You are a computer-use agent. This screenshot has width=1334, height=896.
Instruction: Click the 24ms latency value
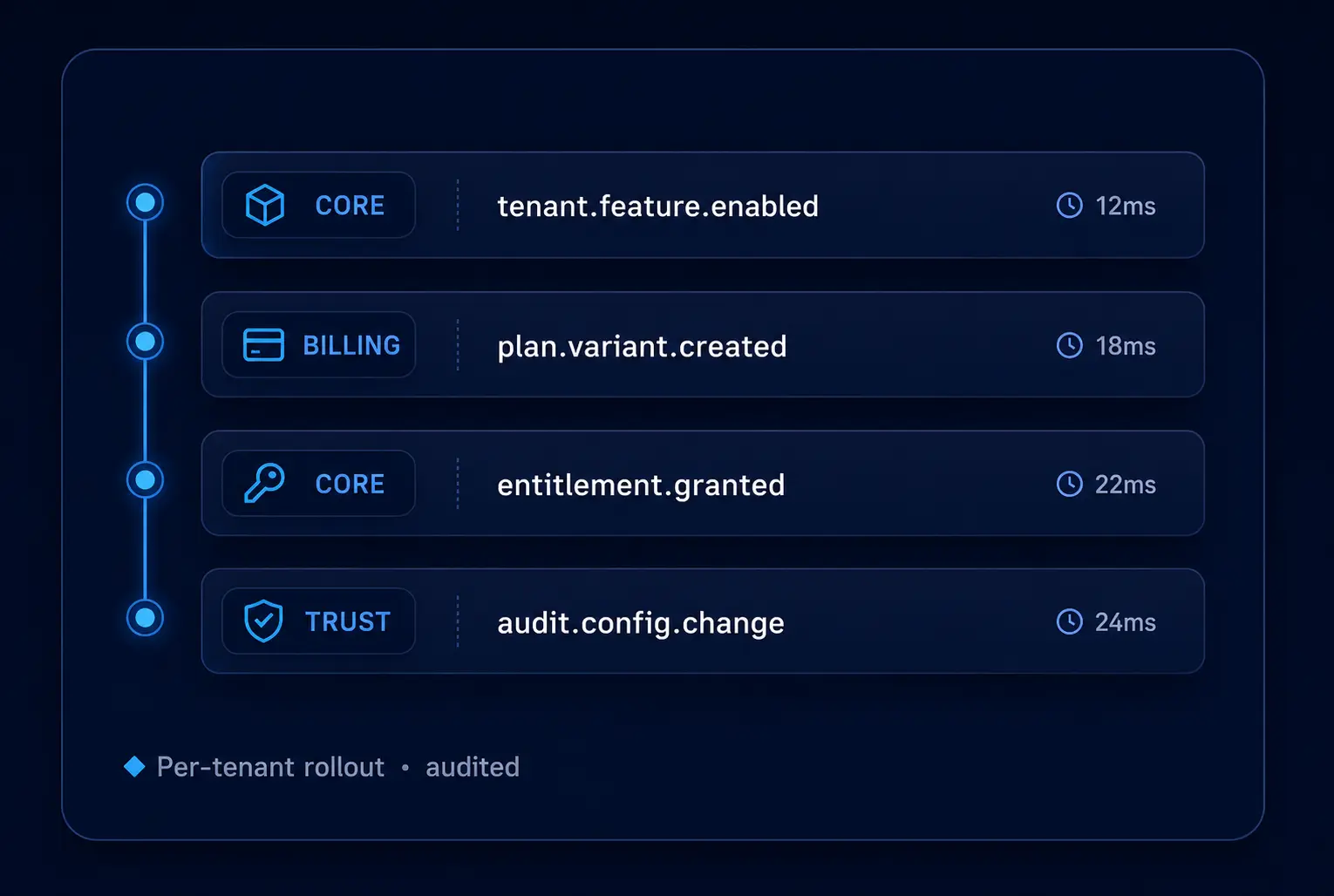(x=1126, y=622)
